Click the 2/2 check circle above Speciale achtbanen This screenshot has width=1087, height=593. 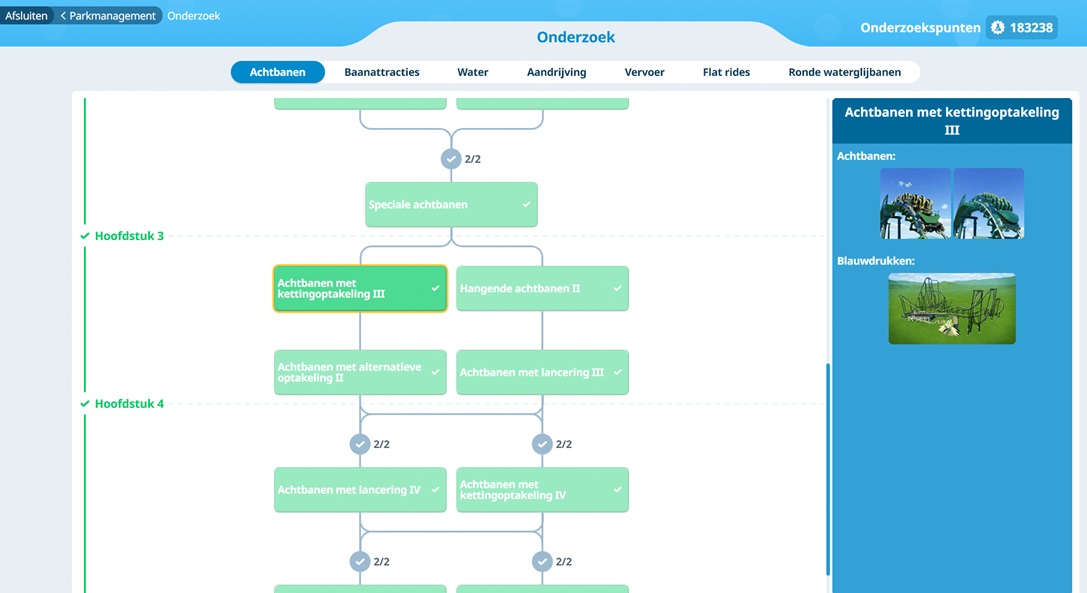coord(451,159)
